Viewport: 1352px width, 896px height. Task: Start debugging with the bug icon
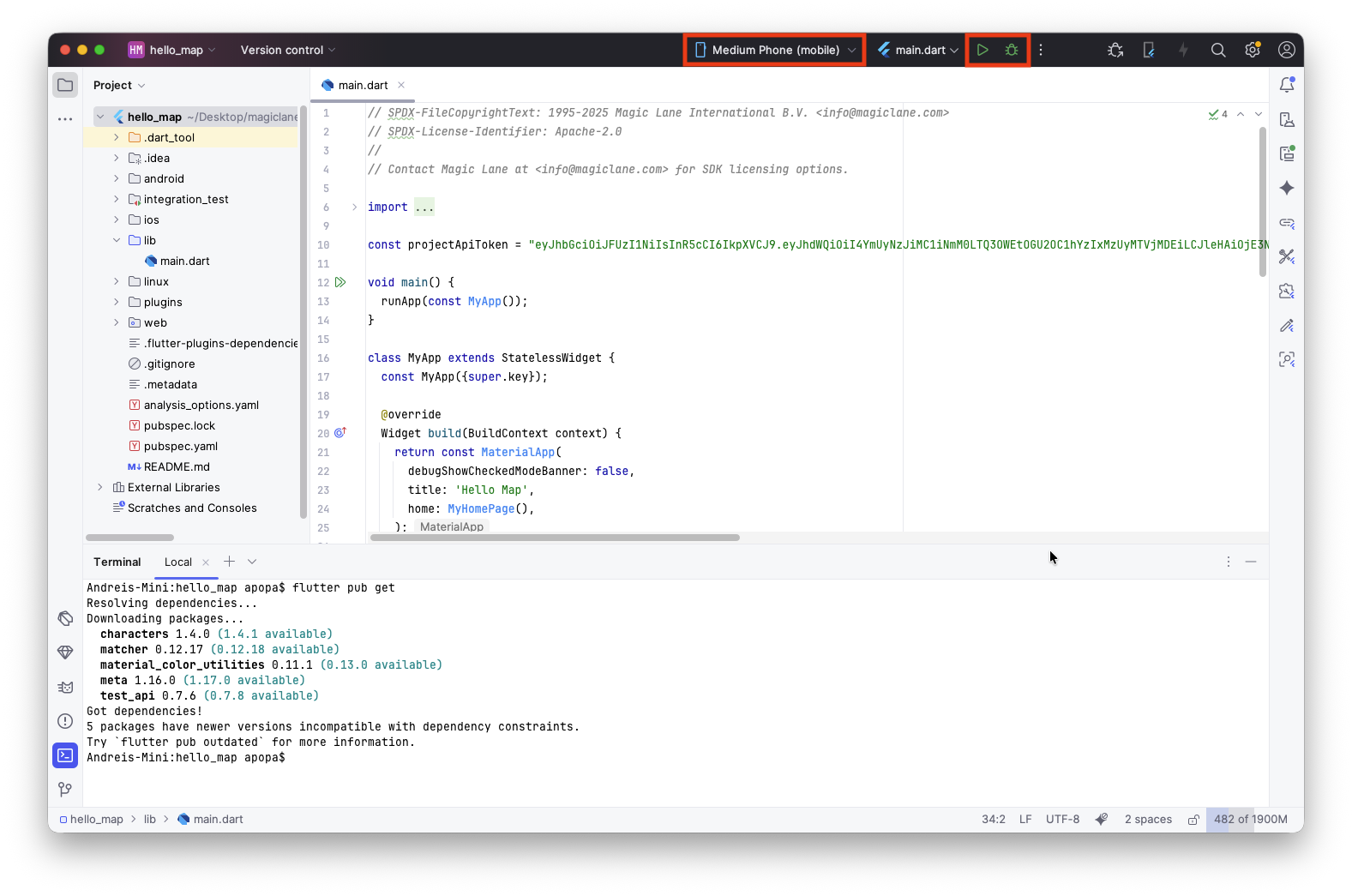coord(1012,50)
